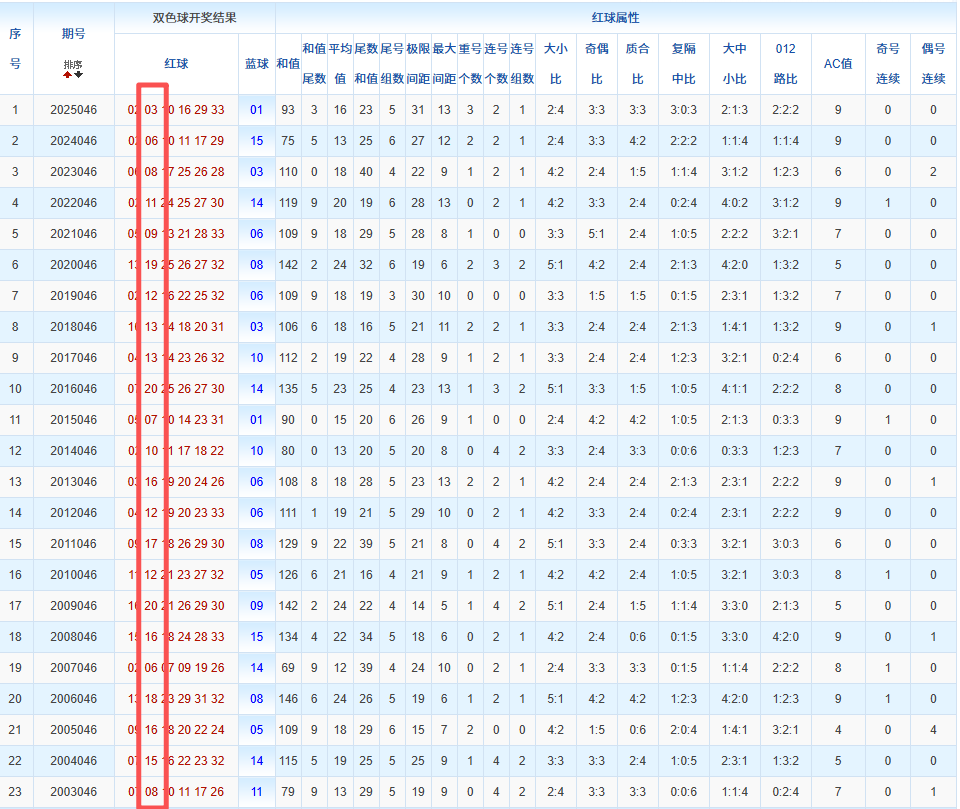Viewport: 960px width, 809px height.
Task: Click issue number 2020046
Action: pyautogui.click(x=73, y=265)
